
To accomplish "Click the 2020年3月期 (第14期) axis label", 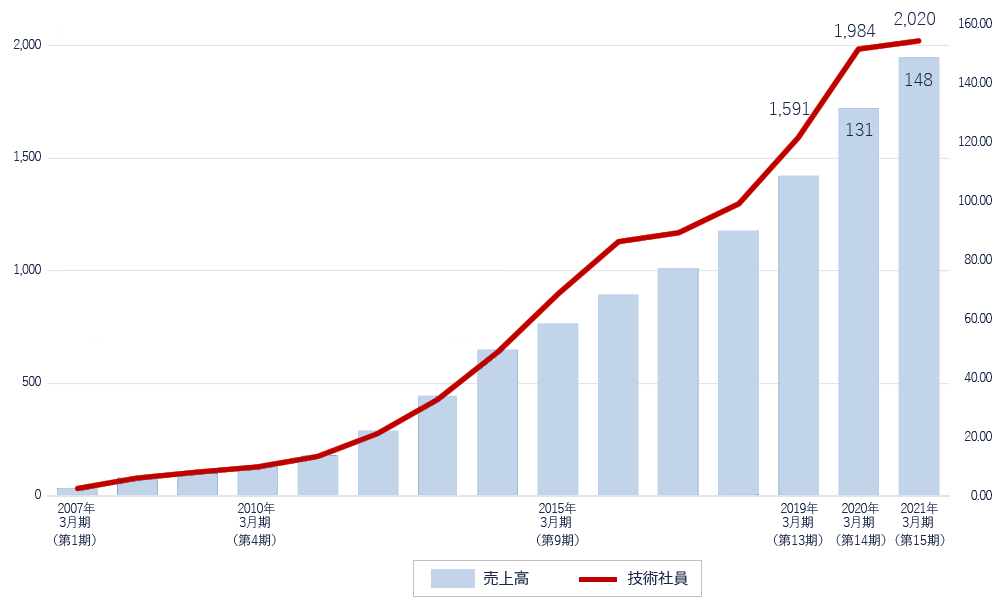I will (x=860, y=524).
